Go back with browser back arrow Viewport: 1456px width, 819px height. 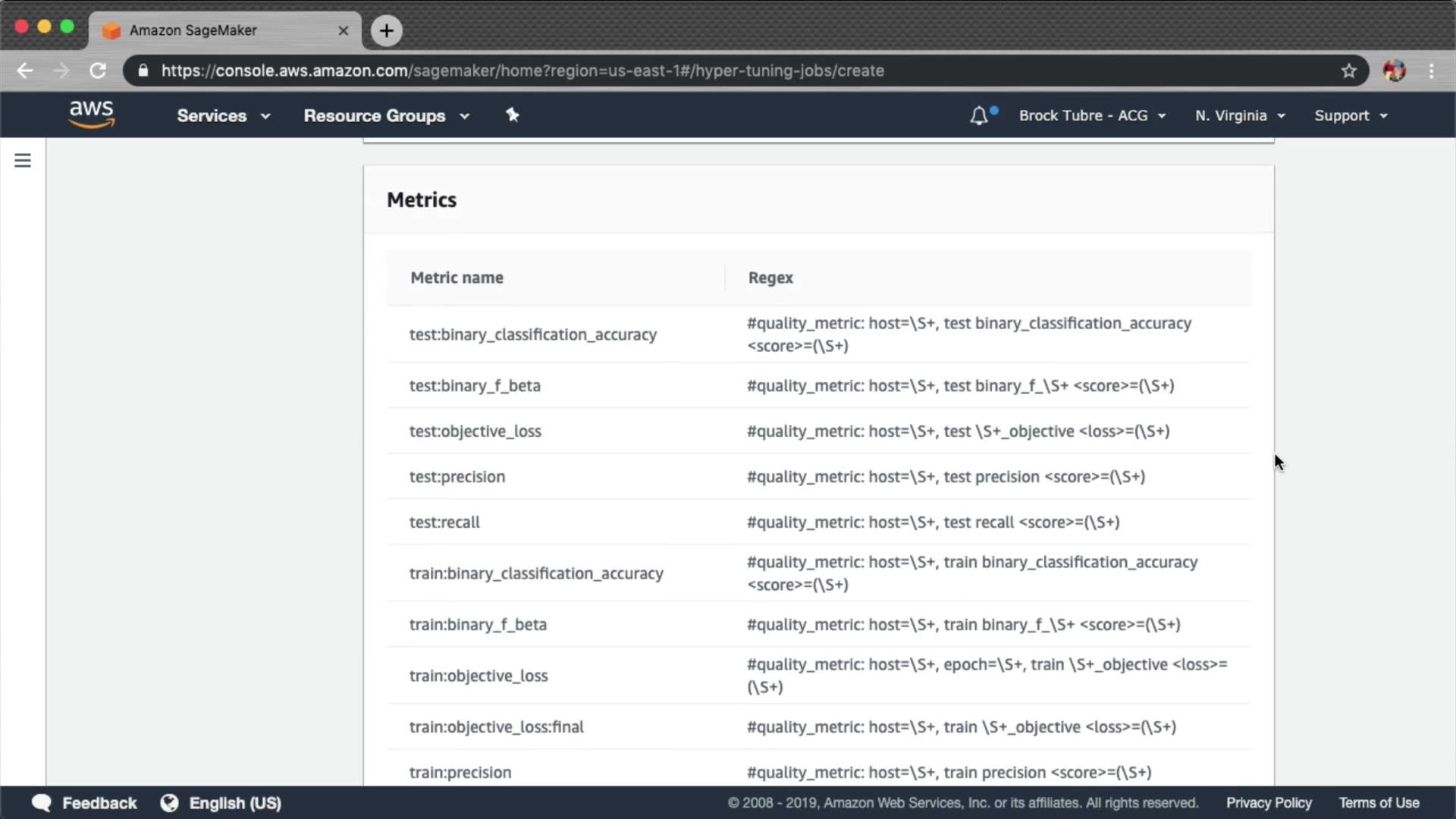(x=25, y=71)
